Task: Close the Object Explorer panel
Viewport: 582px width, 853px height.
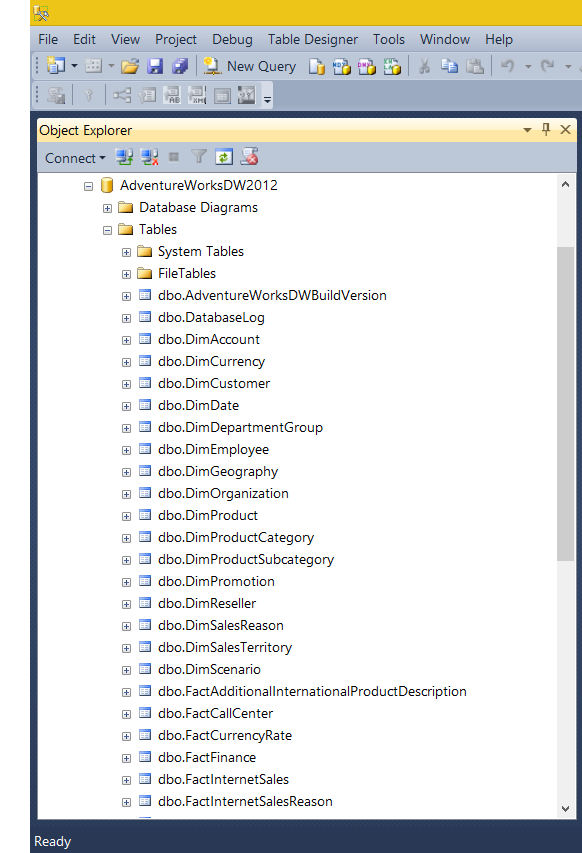Action: (x=565, y=129)
